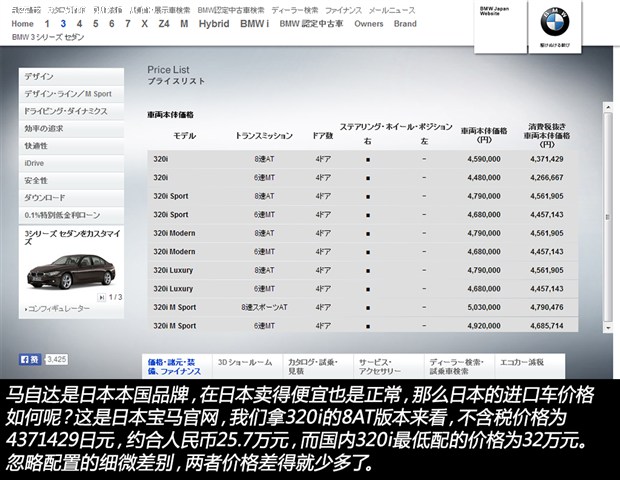Screen dimensions: 620x480
Task: Go to Home in top navigation
Action: click(x=22, y=23)
